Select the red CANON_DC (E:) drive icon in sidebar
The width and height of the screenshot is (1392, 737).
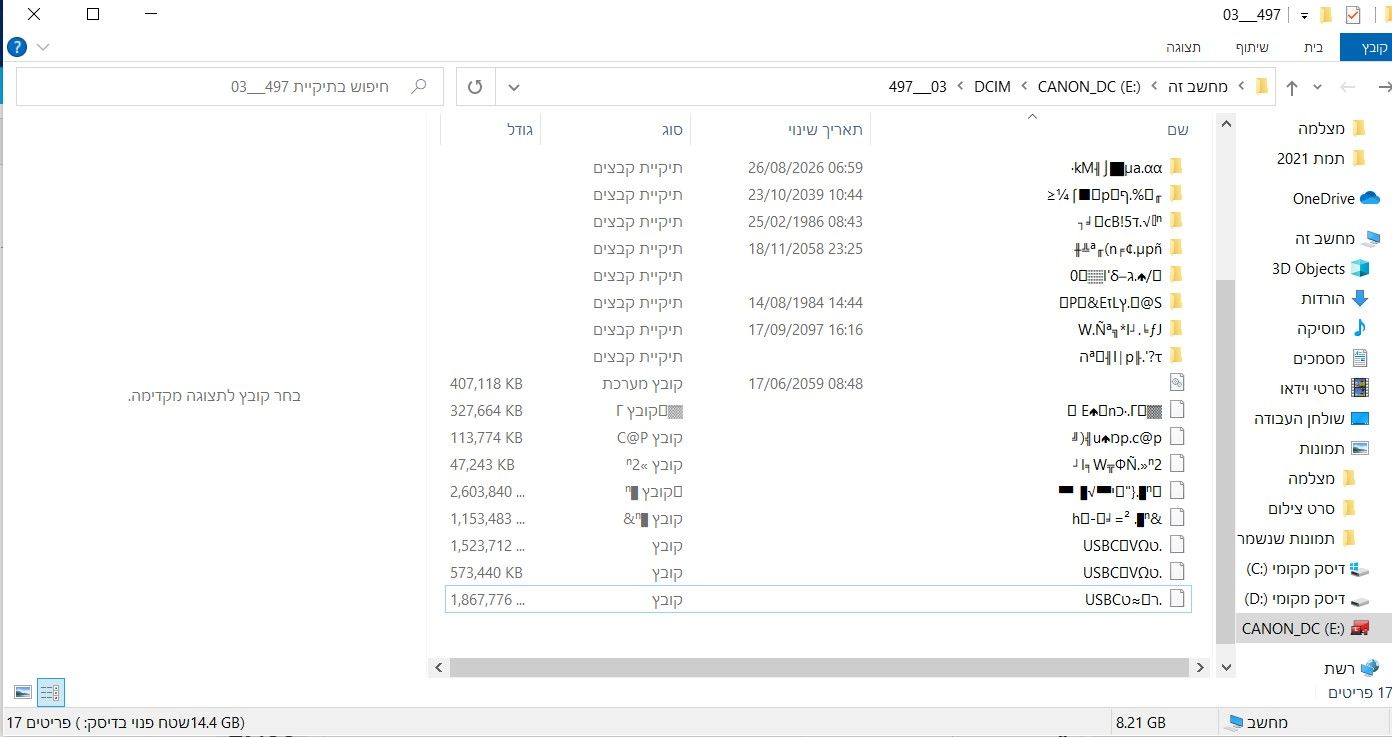tap(1360, 628)
